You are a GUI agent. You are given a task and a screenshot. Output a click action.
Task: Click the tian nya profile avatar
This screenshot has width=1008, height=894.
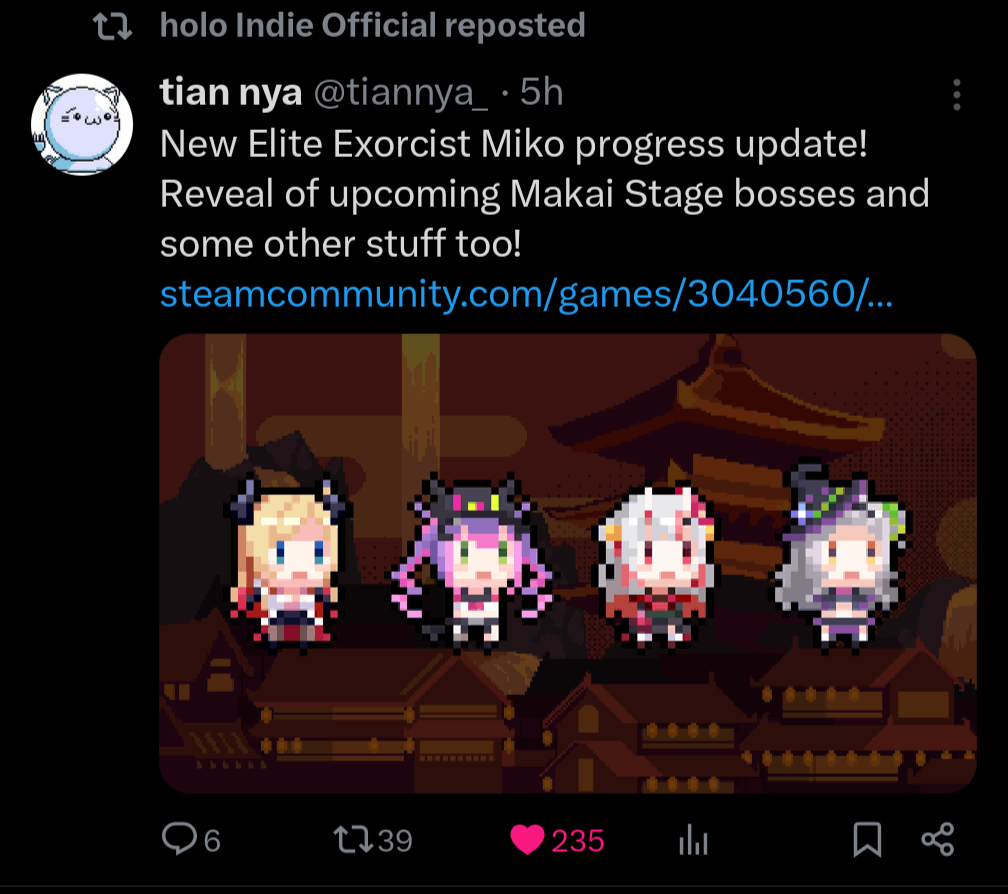pyautogui.click(x=82, y=124)
